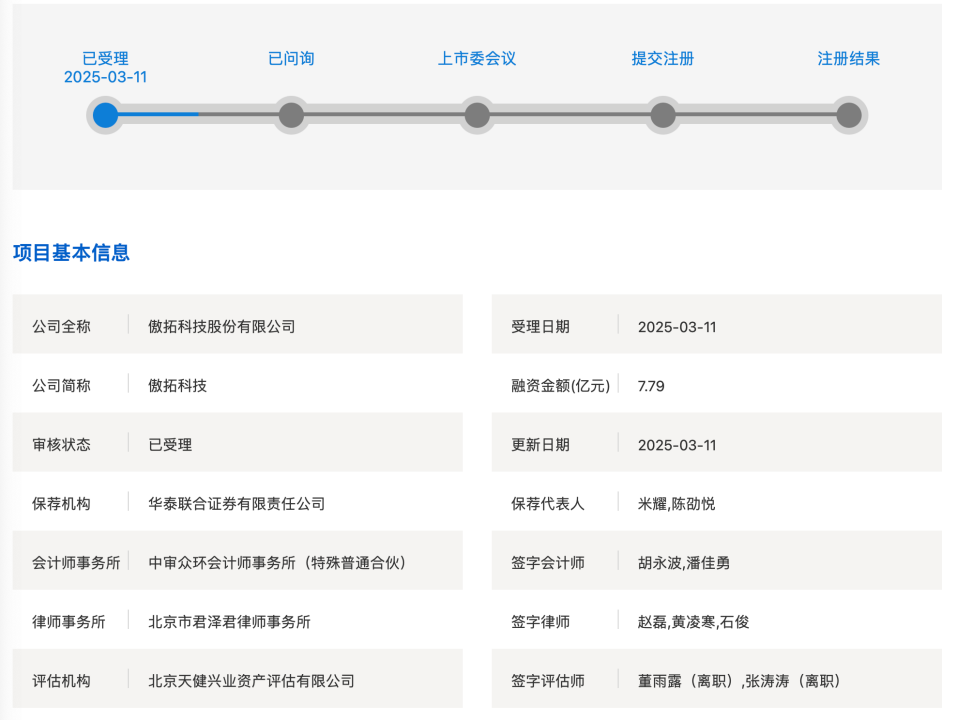Select the 已问询 stage label
Screen dimensions: 957x720
(291, 59)
